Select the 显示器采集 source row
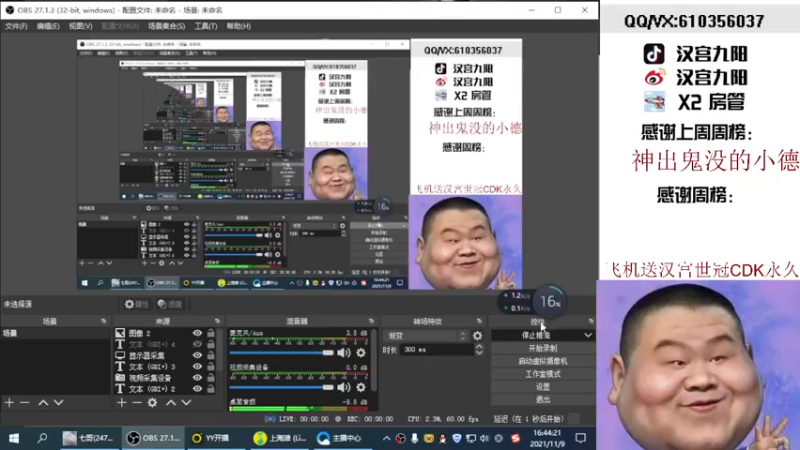This screenshot has width=800, height=450. tap(165, 356)
